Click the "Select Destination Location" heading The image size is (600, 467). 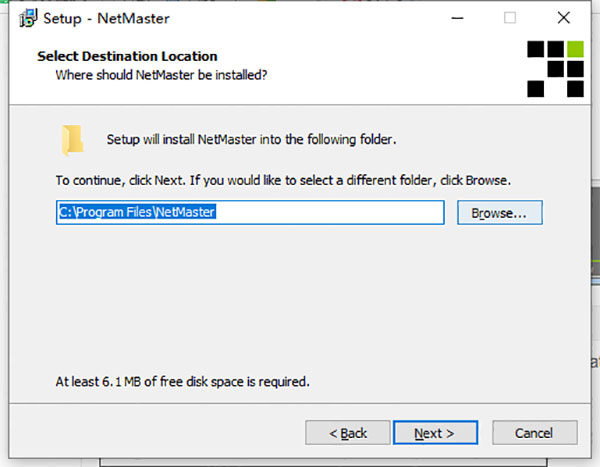[x=127, y=56]
